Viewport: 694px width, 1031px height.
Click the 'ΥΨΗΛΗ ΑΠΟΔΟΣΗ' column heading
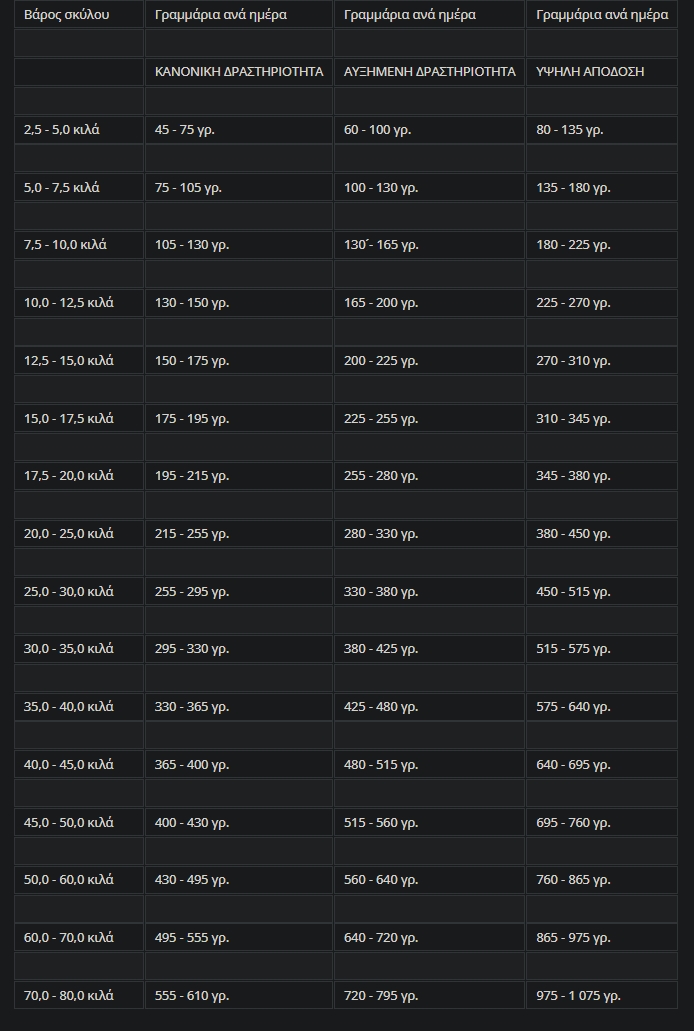pos(602,72)
